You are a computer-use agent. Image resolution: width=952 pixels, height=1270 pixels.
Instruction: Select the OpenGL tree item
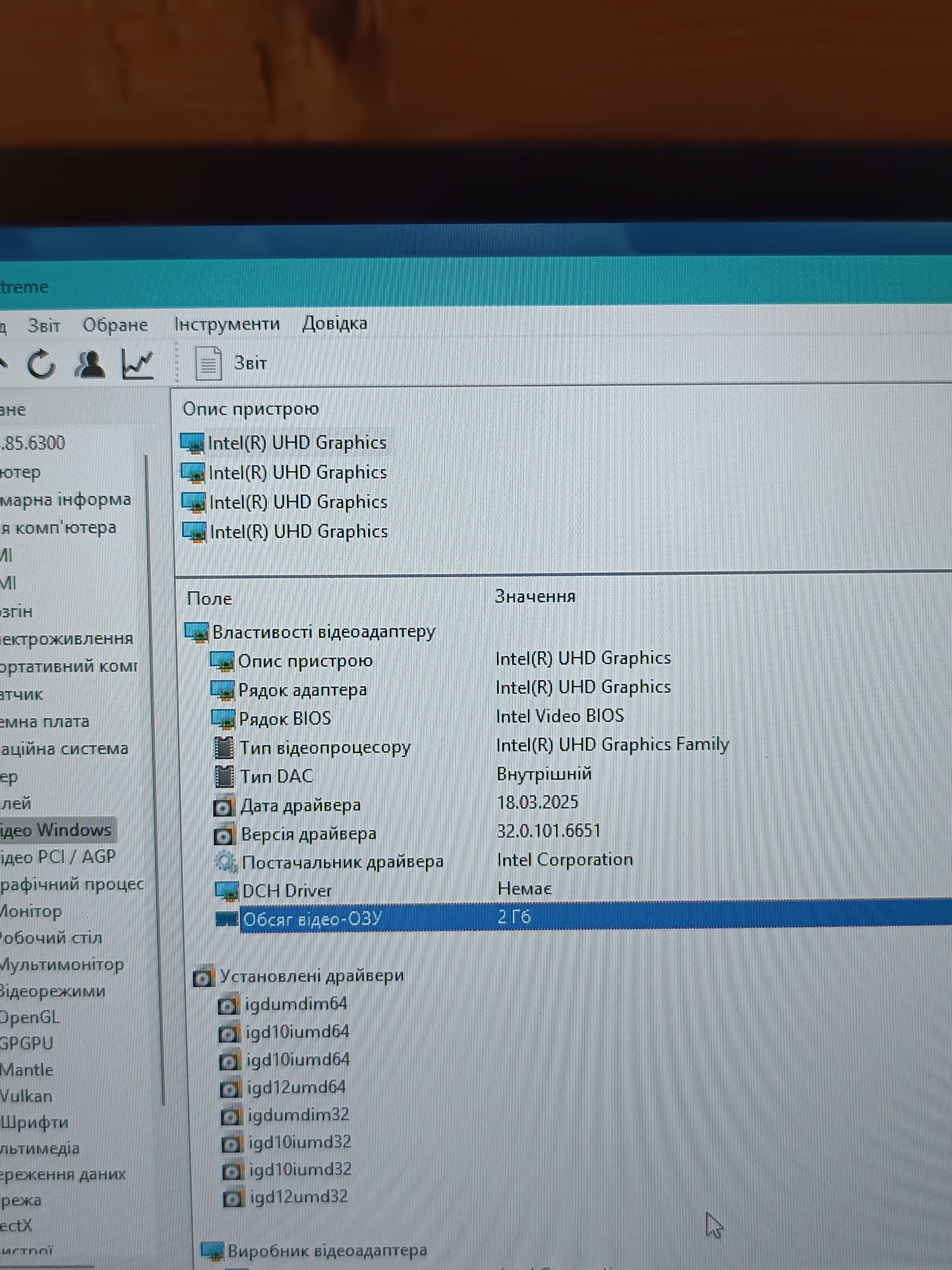point(30,1018)
